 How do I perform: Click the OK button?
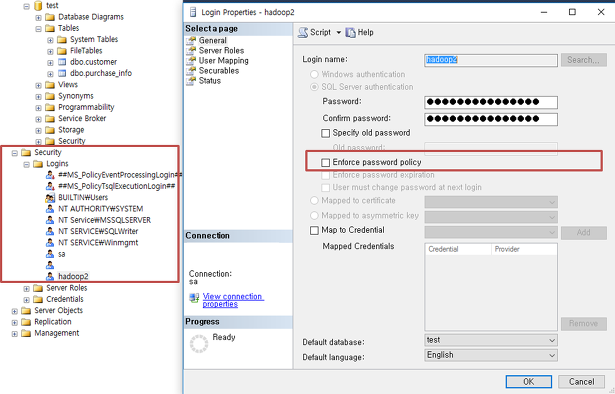529,381
